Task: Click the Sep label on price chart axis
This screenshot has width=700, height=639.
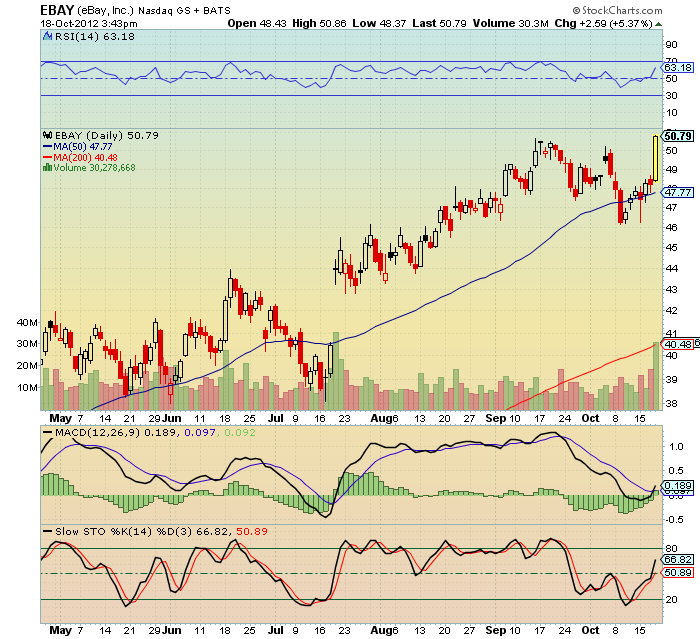Action: 496,418
